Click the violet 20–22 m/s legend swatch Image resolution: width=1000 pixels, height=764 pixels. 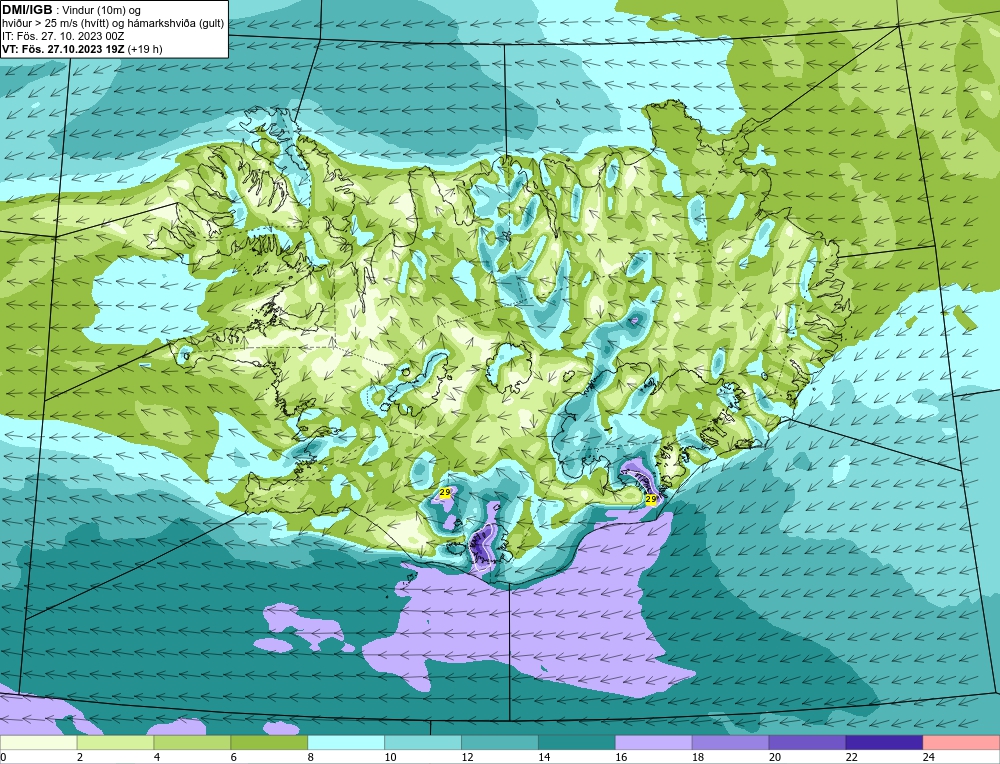click(x=807, y=743)
